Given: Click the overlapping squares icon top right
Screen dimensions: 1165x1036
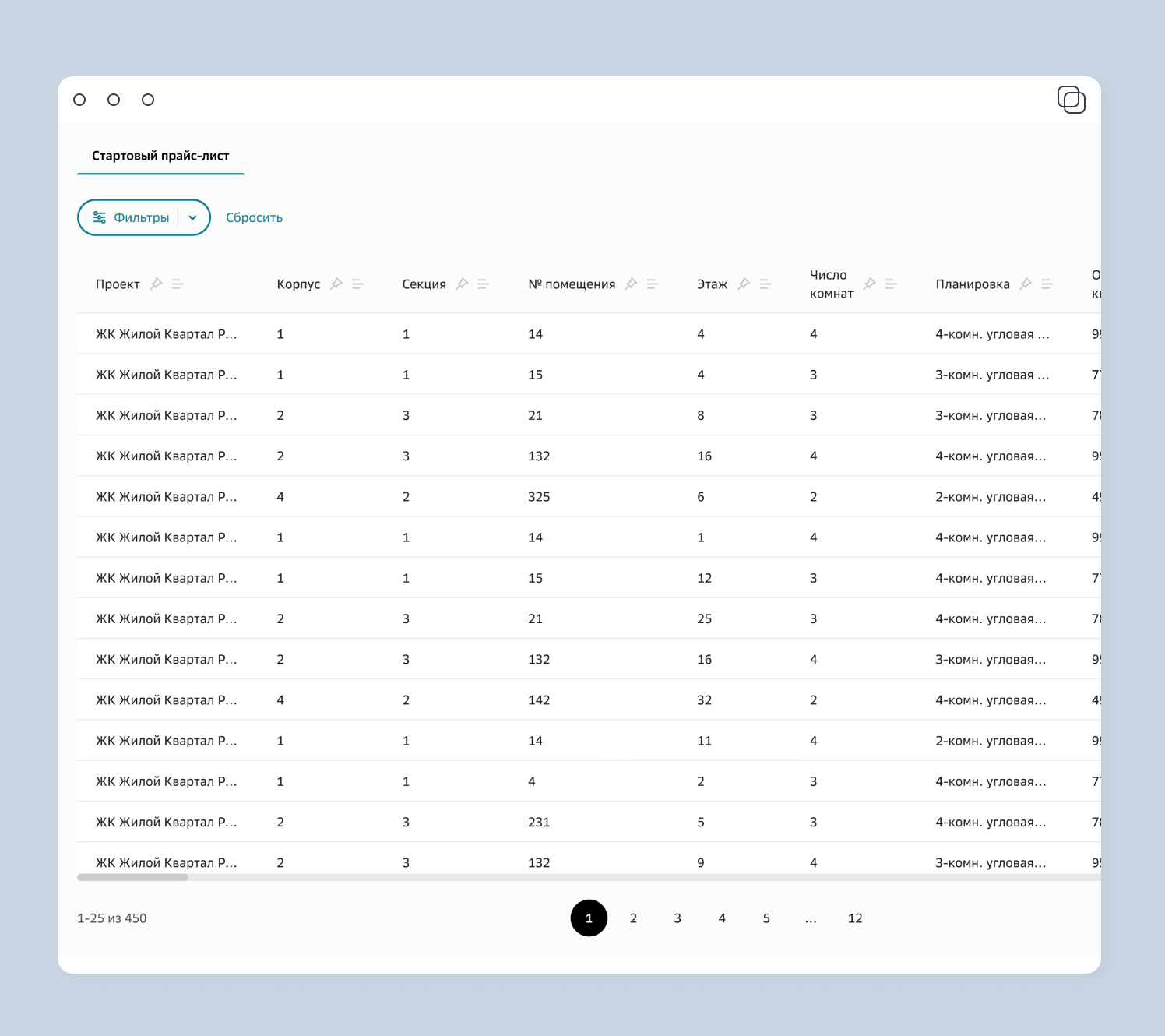Looking at the screenshot, I should tap(1072, 100).
